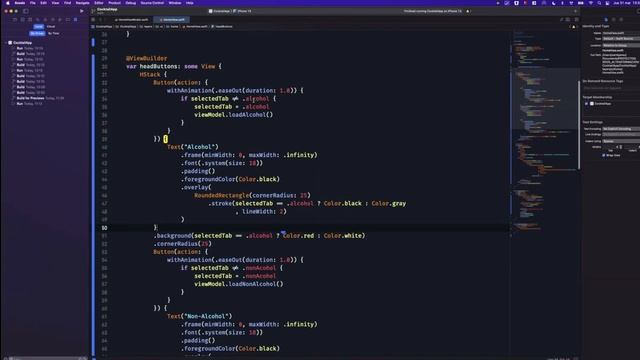
Task: Open the Line Endings dropdown
Action: point(621,134)
